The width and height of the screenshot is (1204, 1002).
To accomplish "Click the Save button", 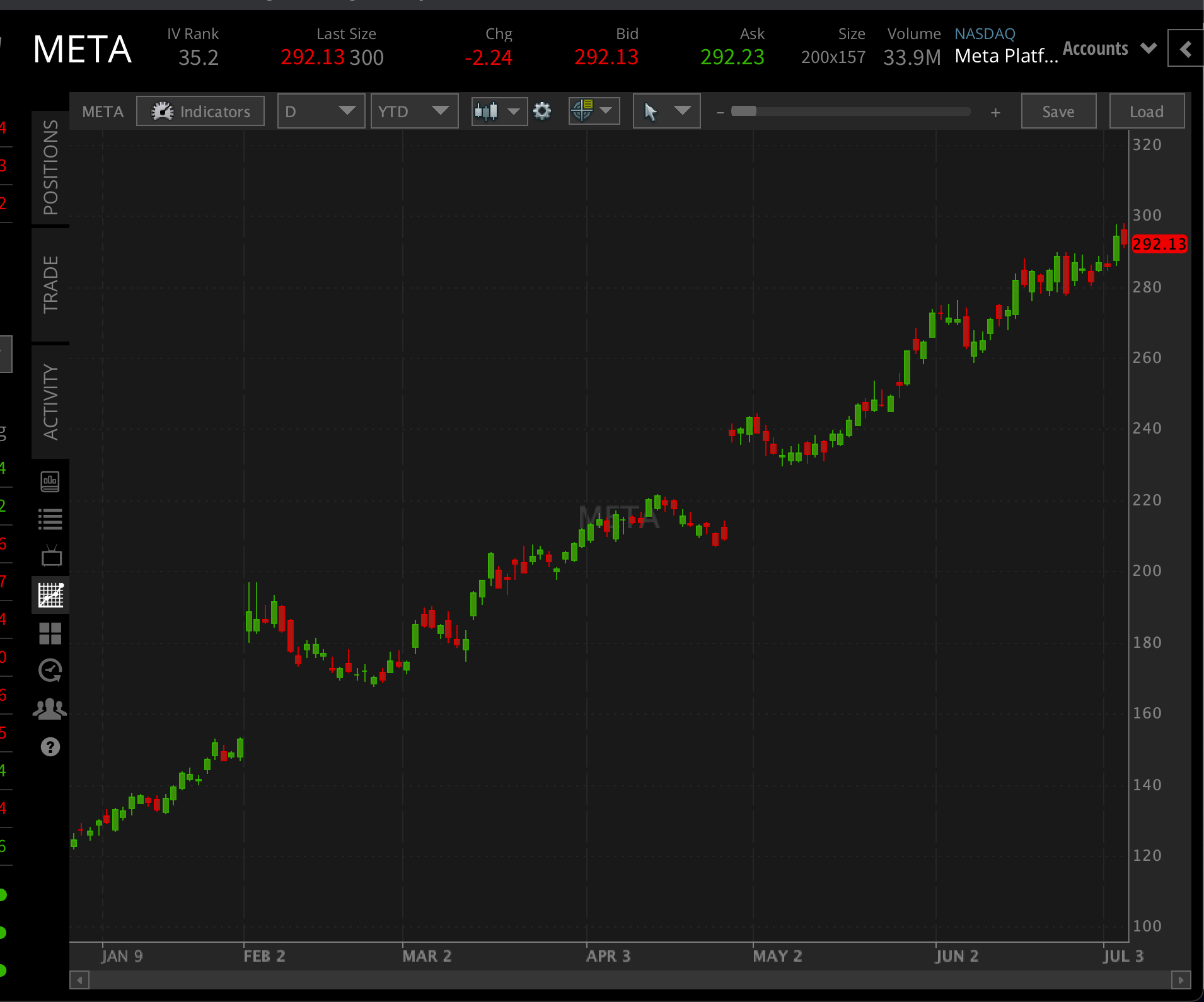I will (1058, 111).
